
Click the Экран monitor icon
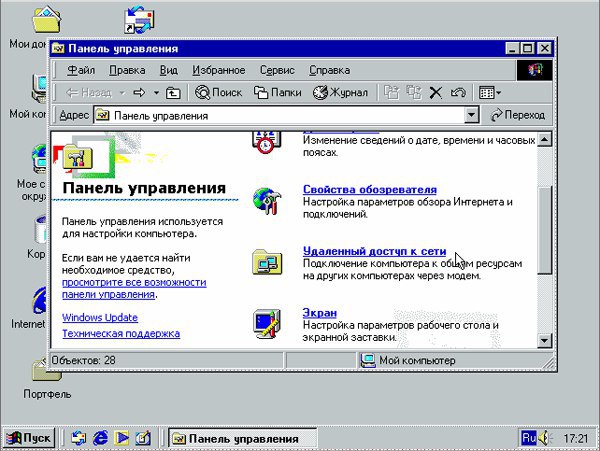point(267,324)
